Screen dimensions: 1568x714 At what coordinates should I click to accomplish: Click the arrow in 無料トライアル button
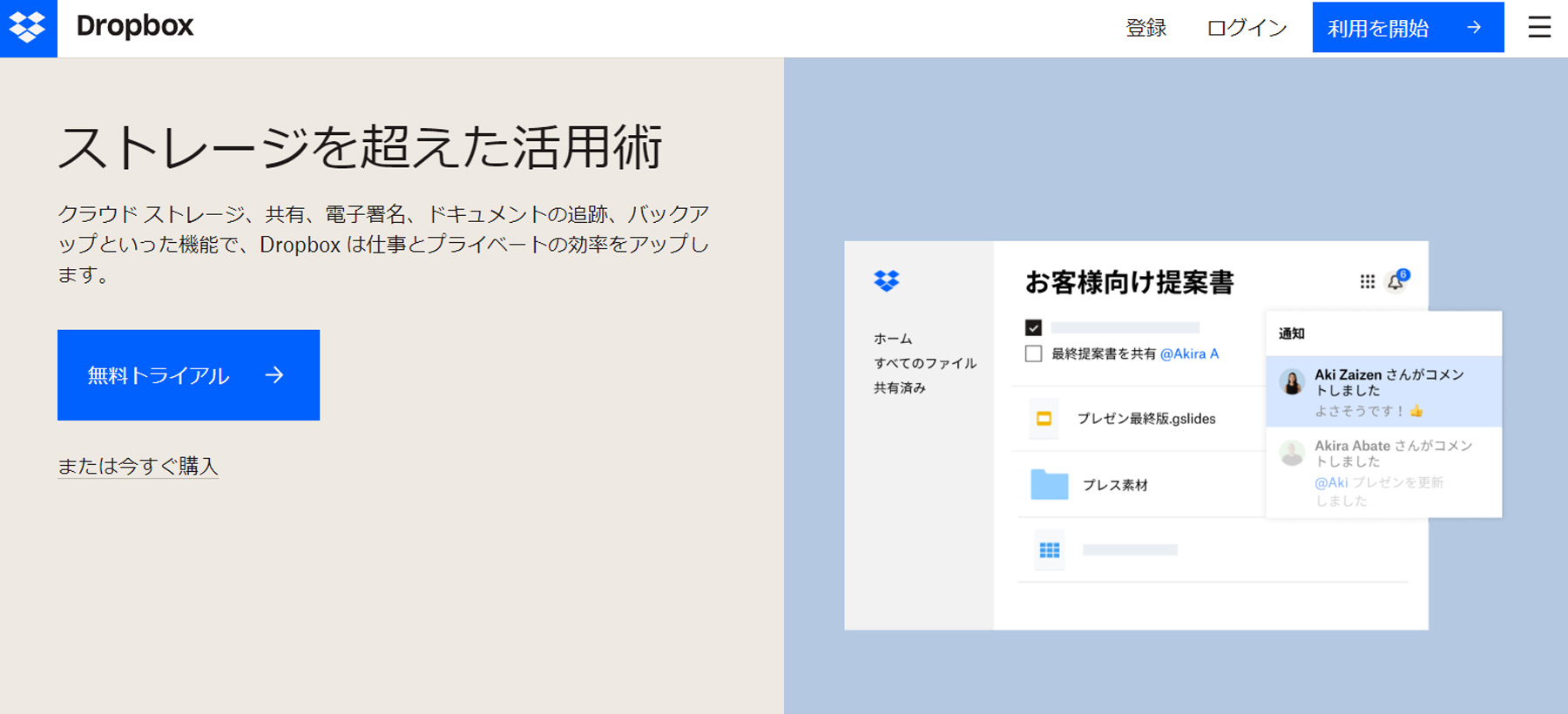point(274,374)
